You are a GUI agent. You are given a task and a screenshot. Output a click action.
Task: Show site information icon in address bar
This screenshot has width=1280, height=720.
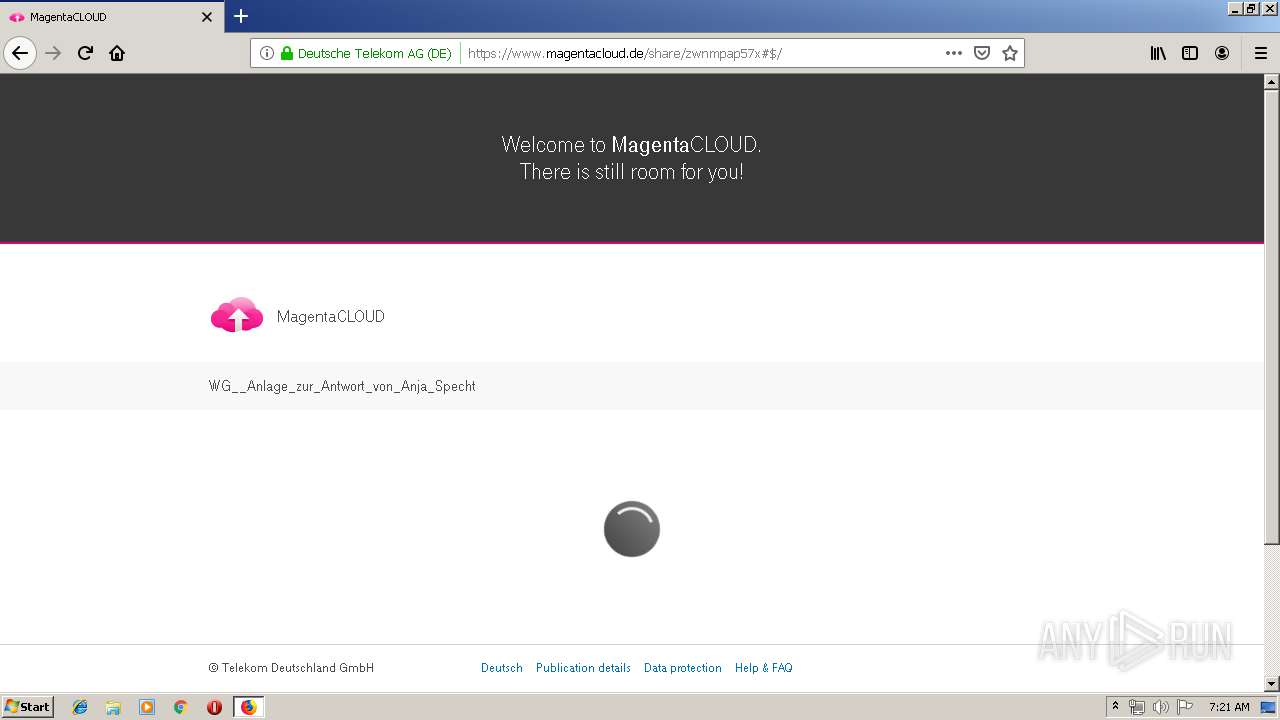(267, 53)
